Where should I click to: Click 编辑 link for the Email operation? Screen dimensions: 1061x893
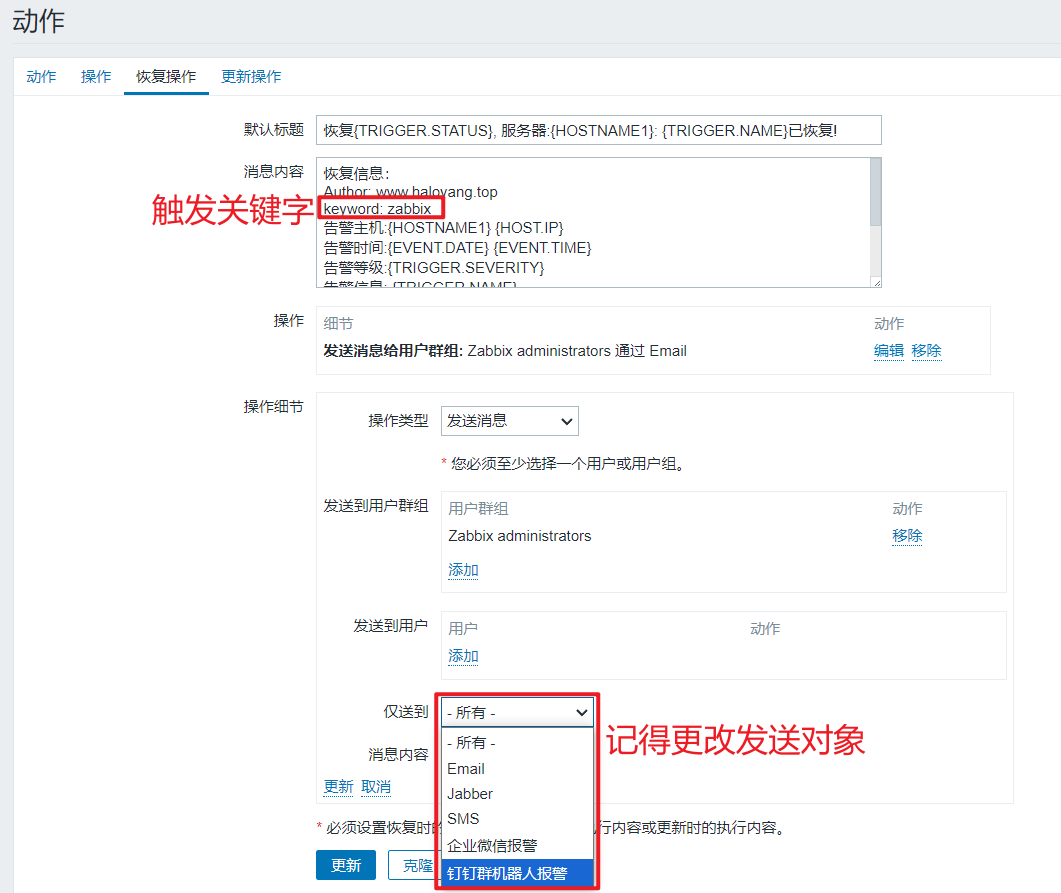tap(888, 350)
